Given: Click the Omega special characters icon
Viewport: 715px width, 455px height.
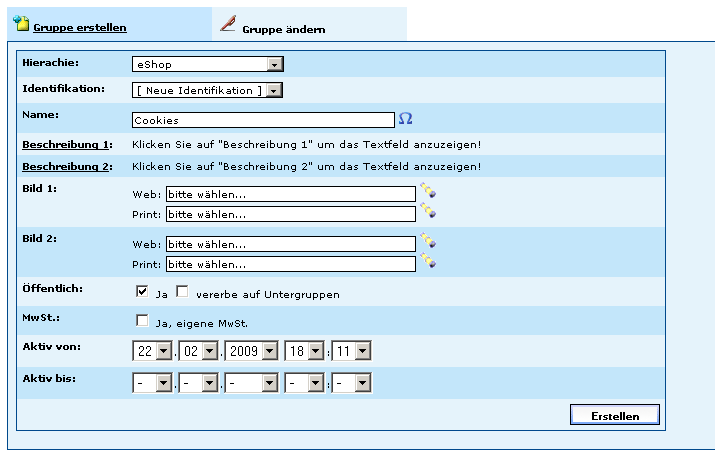Looking at the screenshot, I should pyautogui.click(x=405, y=119).
